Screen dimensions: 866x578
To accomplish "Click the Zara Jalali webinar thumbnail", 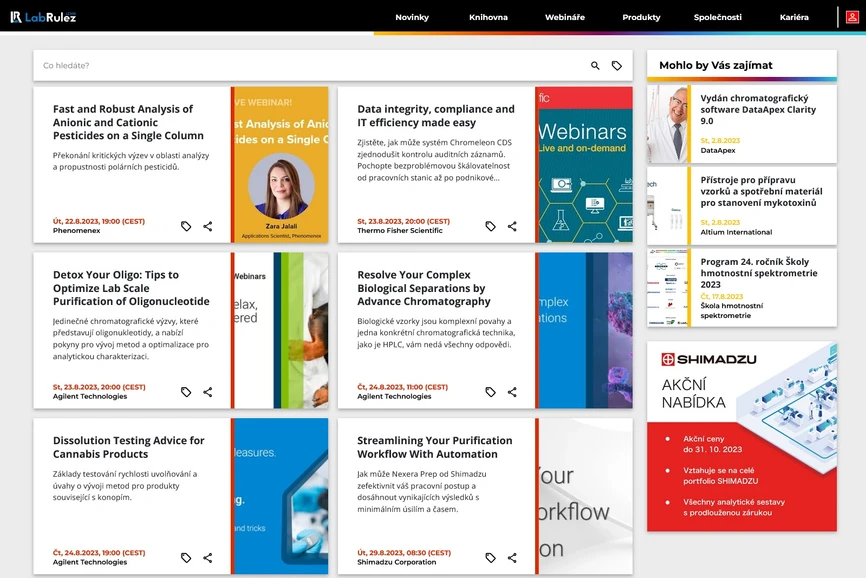I will [x=281, y=165].
